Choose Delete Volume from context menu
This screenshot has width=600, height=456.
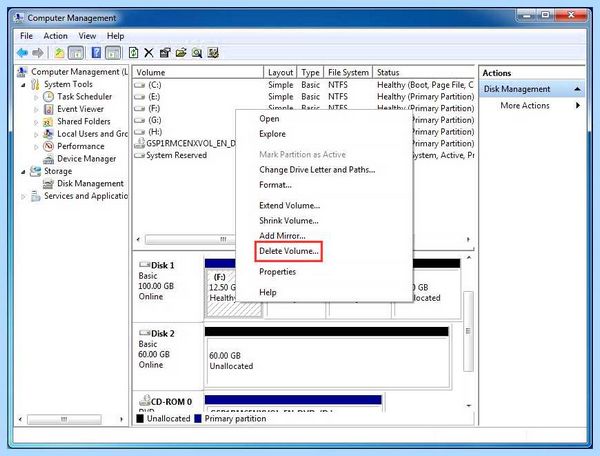[x=289, y=251]
